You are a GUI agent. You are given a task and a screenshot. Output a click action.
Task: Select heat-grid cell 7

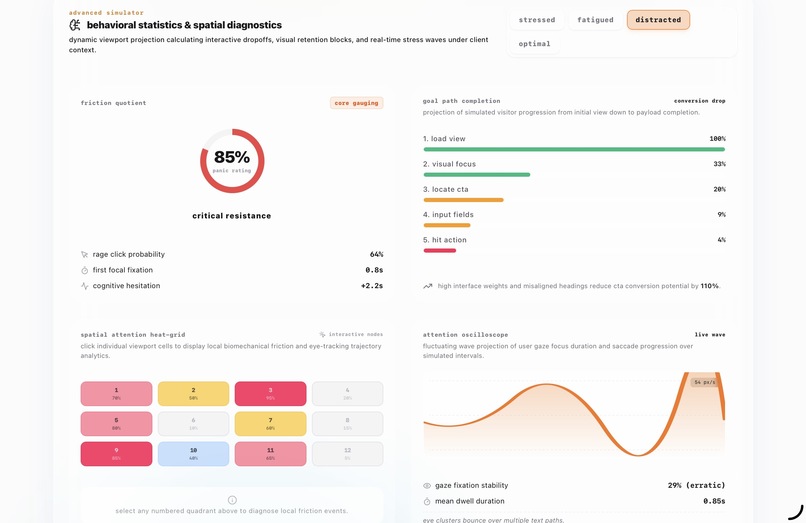[x=270, y=424]
